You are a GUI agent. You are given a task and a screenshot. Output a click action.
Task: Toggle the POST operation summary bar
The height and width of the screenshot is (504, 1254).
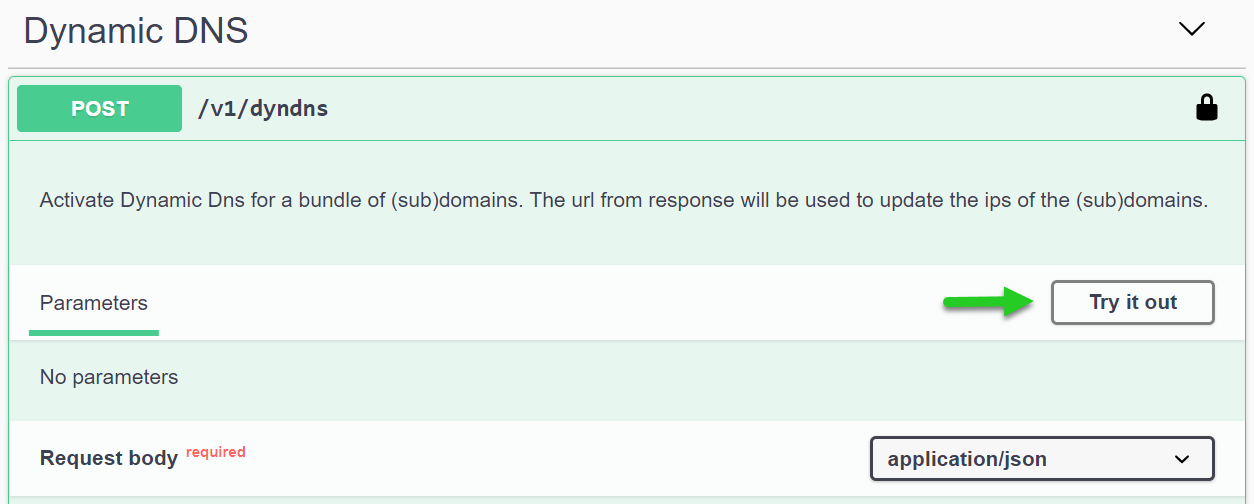pyautogui.click(x=700, y=109)
